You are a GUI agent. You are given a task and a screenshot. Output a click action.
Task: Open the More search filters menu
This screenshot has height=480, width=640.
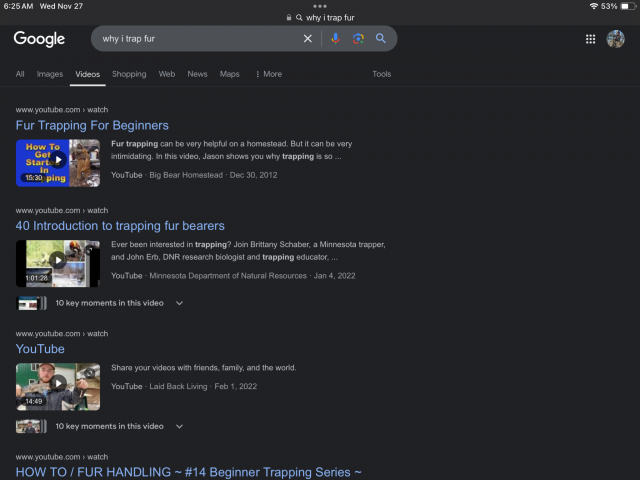click(x=269, y=74)
